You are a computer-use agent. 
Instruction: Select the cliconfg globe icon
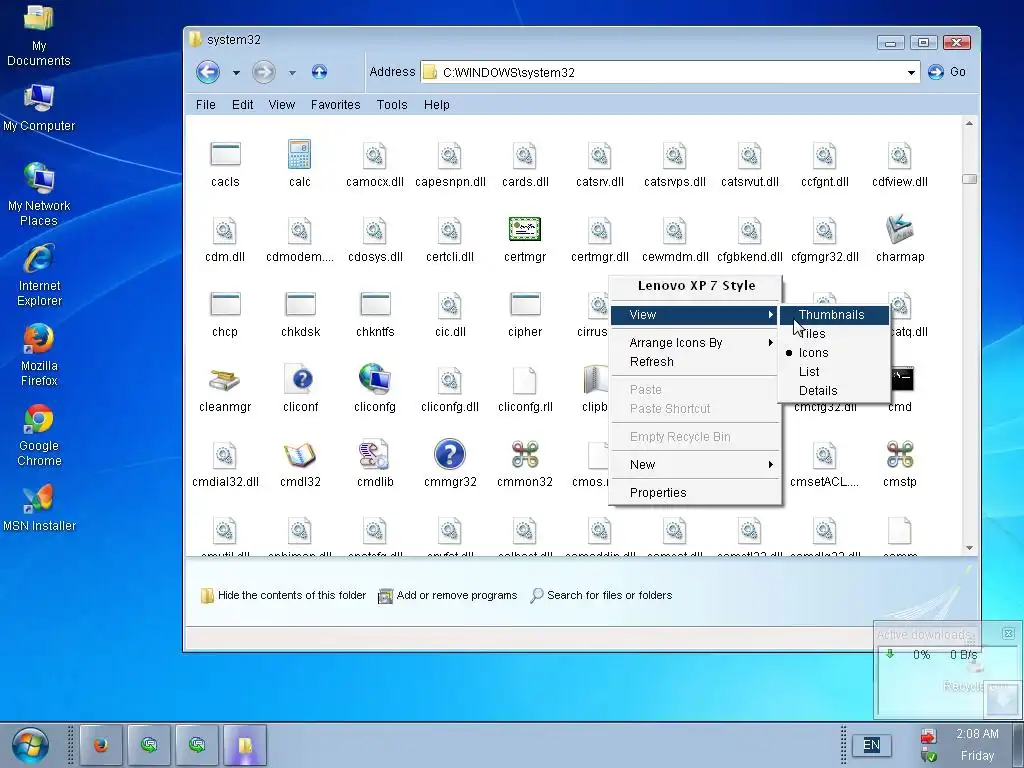coord(375,379)
